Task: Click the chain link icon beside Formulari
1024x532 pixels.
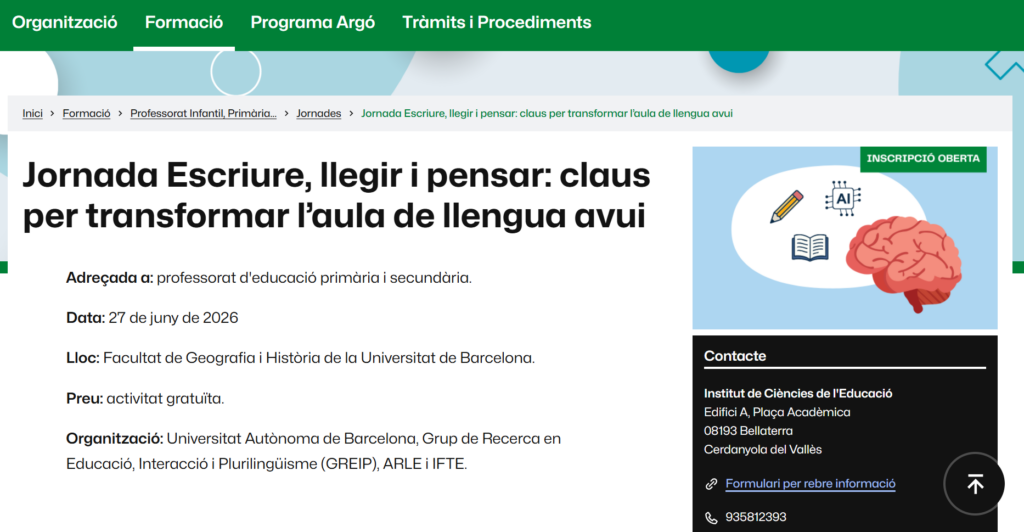Action: pos(711,484)
